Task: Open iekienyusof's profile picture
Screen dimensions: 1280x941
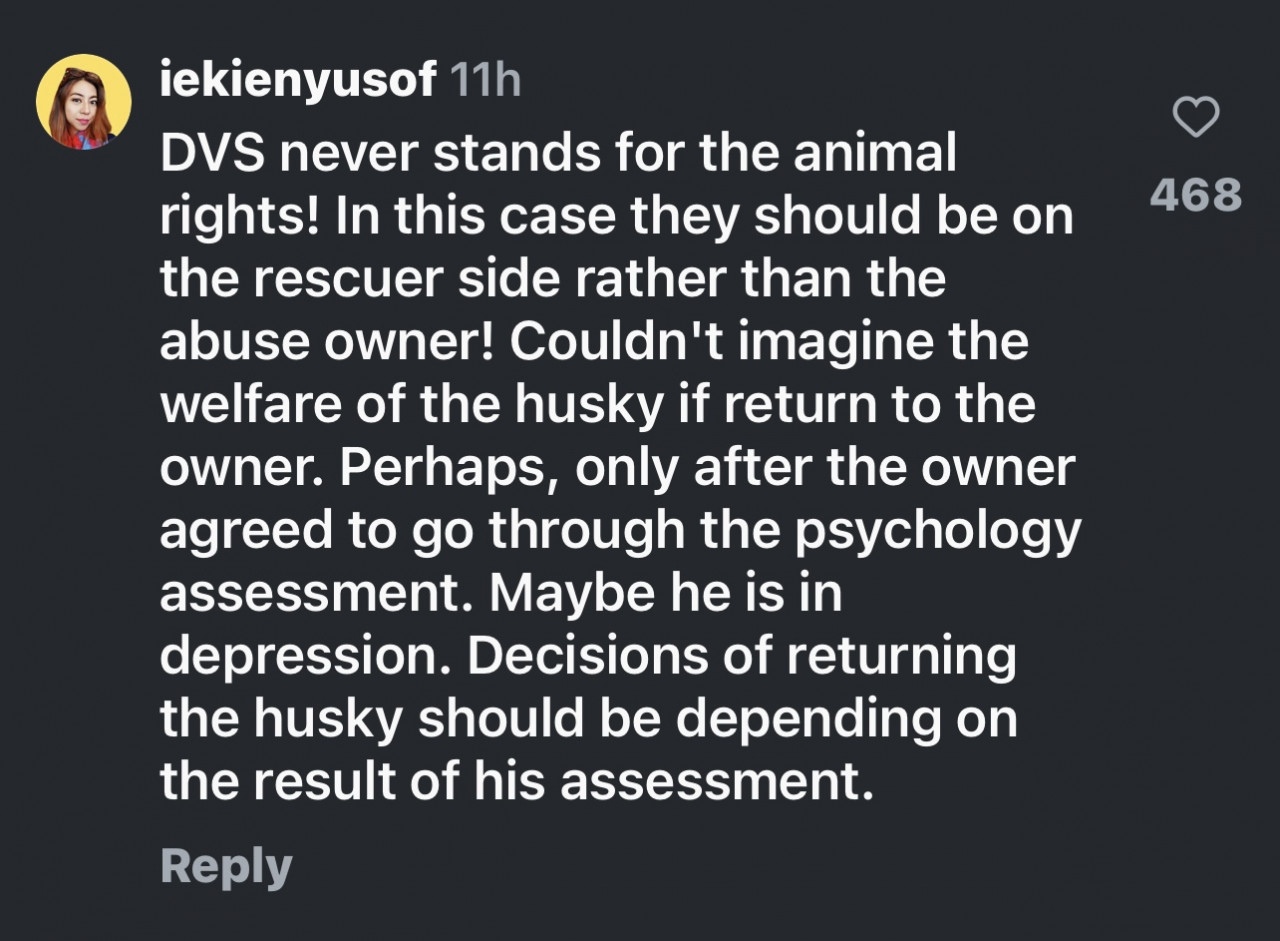Action: click(84, 102)
